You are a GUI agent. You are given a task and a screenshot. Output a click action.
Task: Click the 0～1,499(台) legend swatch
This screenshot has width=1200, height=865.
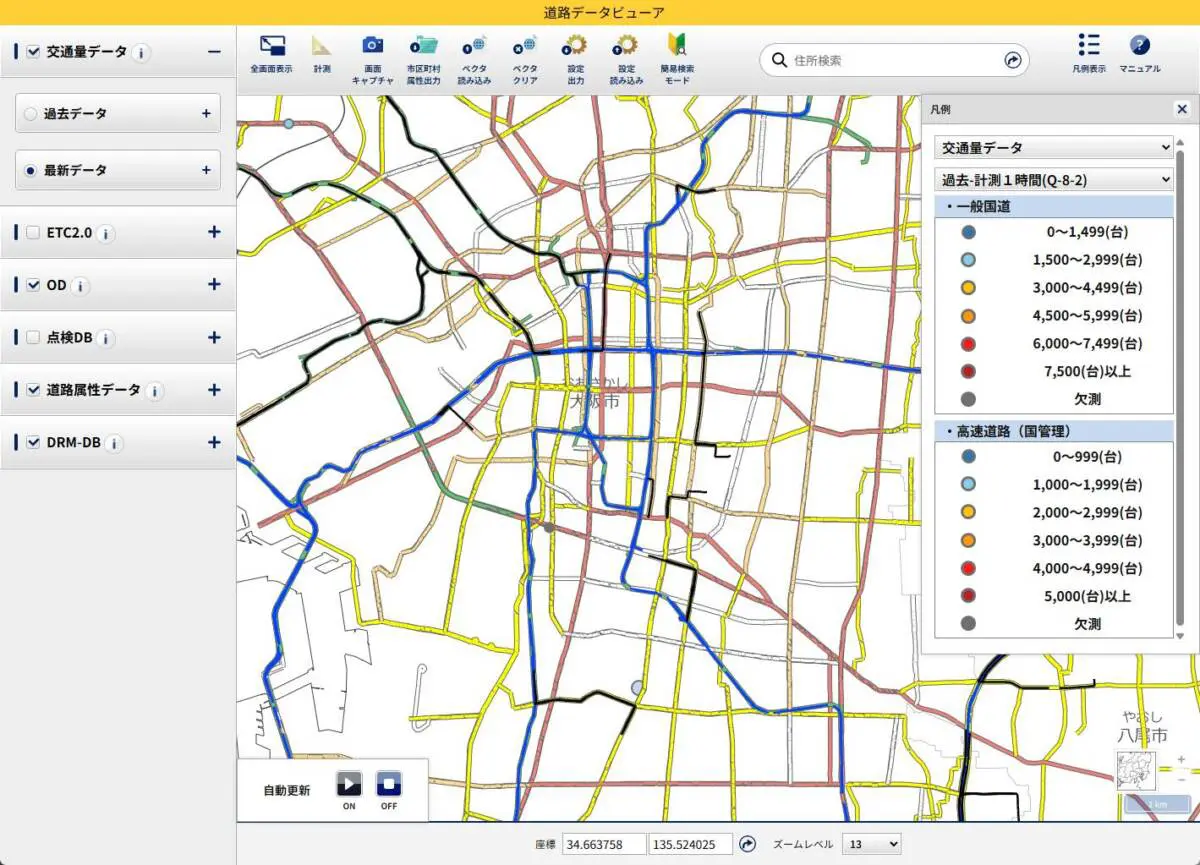click(967, 232)
